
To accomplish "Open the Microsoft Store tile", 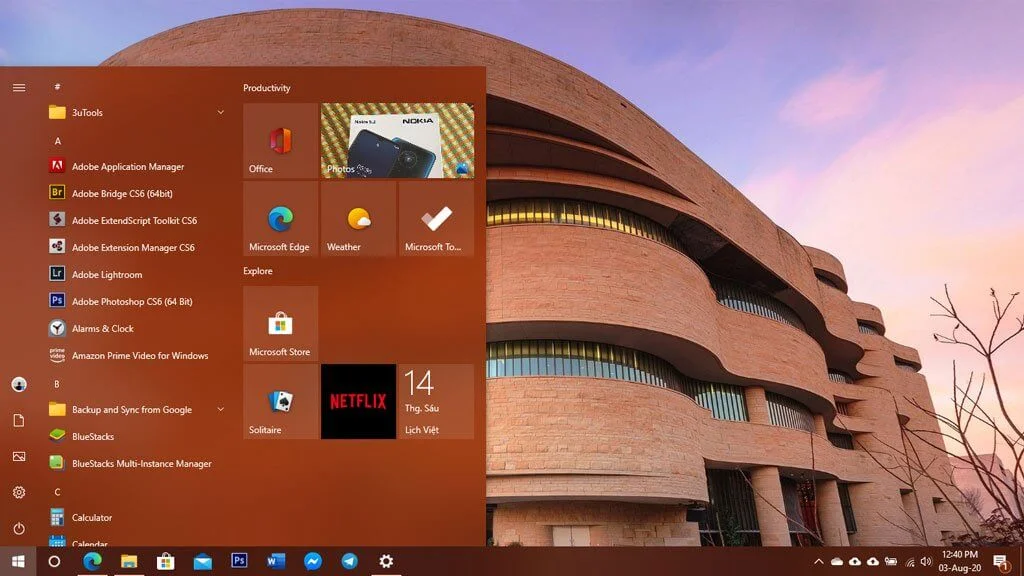I will pyautogui.click(x=280, y=323).
